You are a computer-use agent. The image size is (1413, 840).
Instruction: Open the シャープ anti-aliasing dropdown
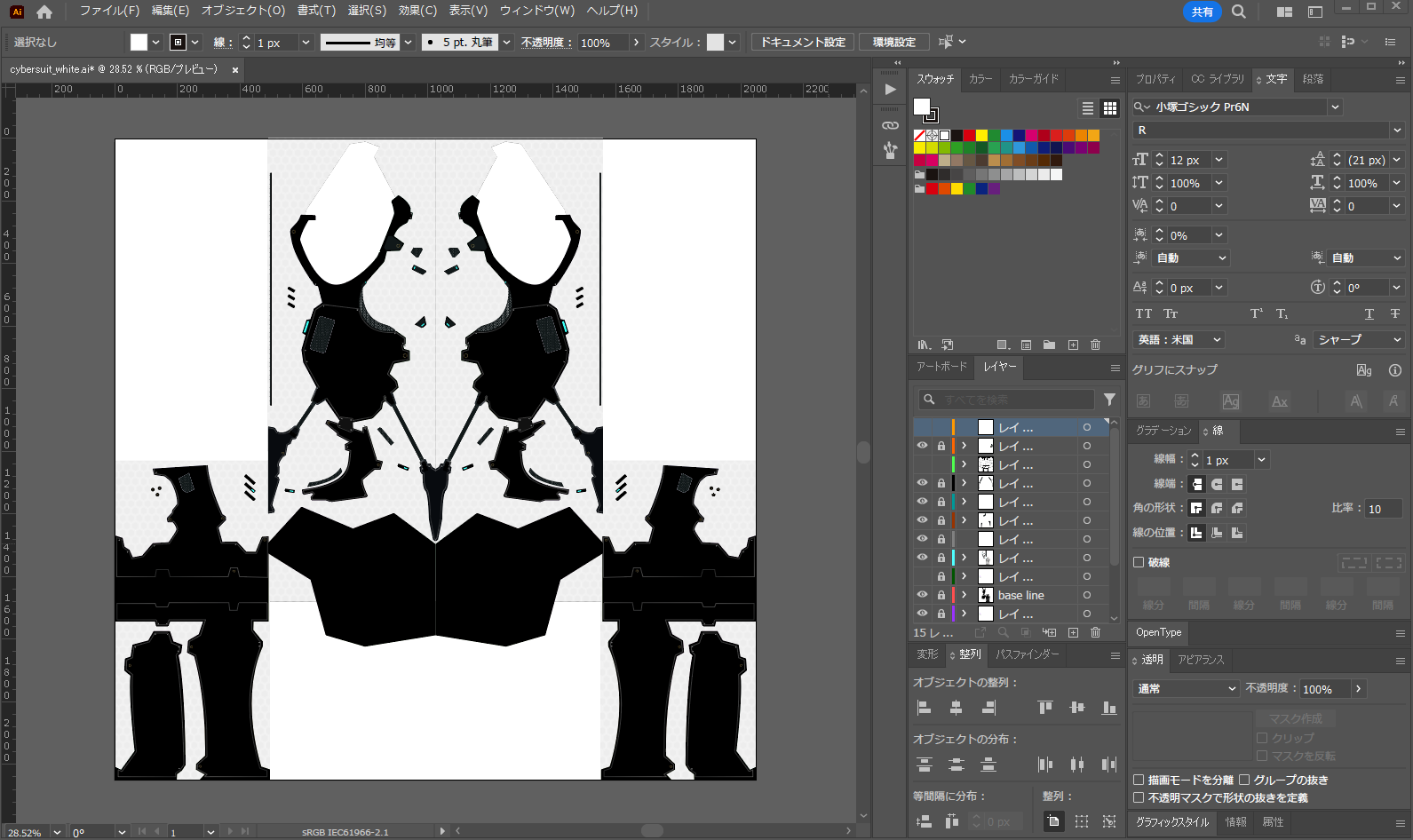pos(1358,340)
